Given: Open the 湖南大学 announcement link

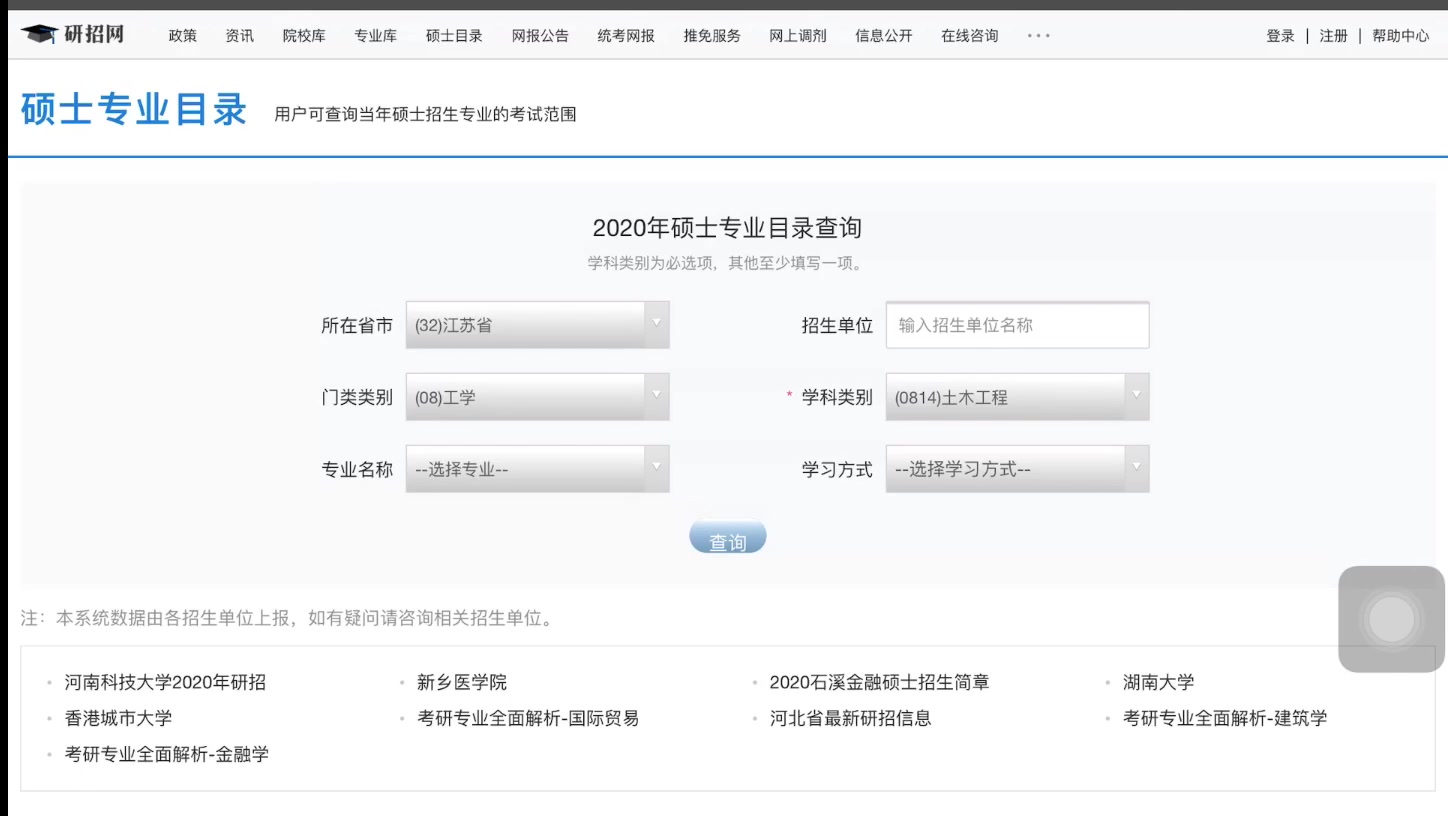Looking at the screenshot, I should (x=1157, y=682).
